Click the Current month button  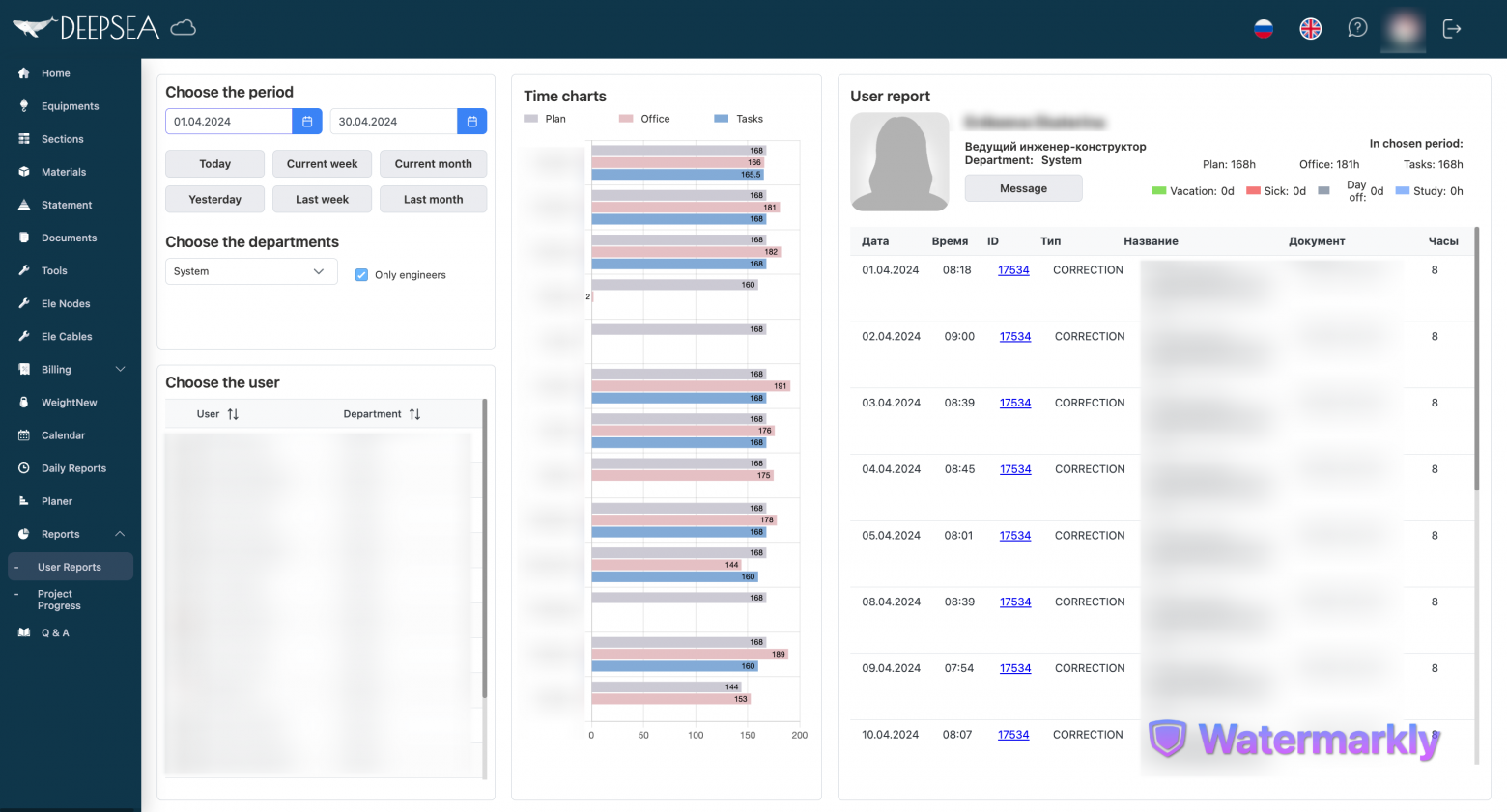pos(433,164)
